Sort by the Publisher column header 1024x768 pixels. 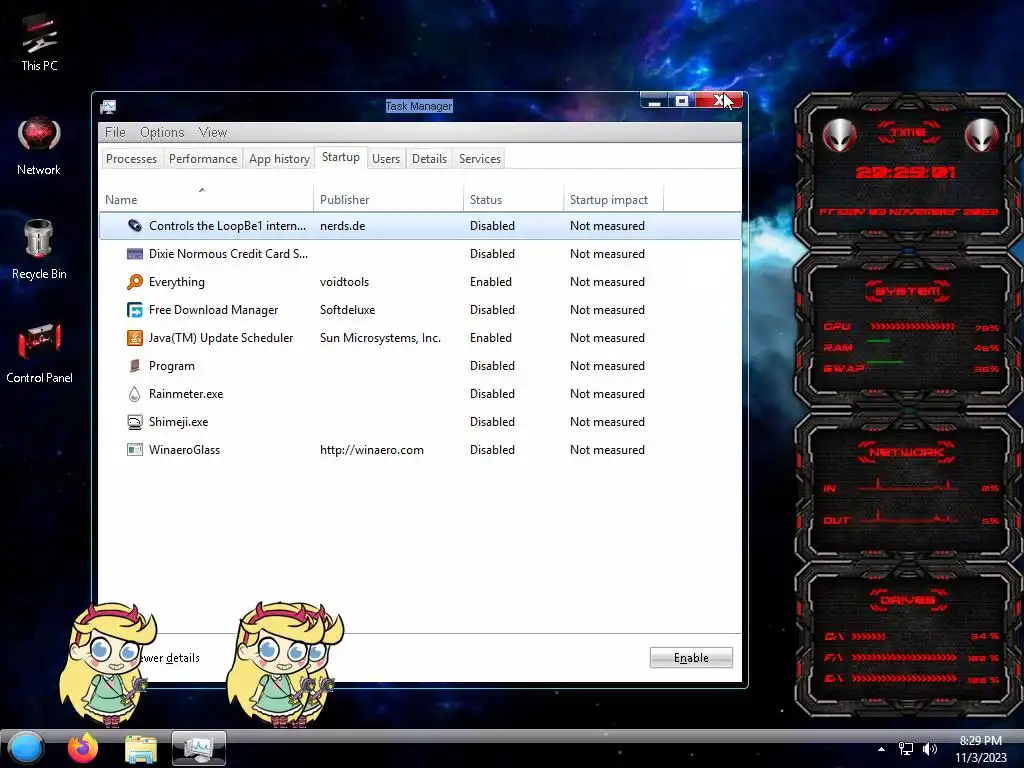(389, 200)
